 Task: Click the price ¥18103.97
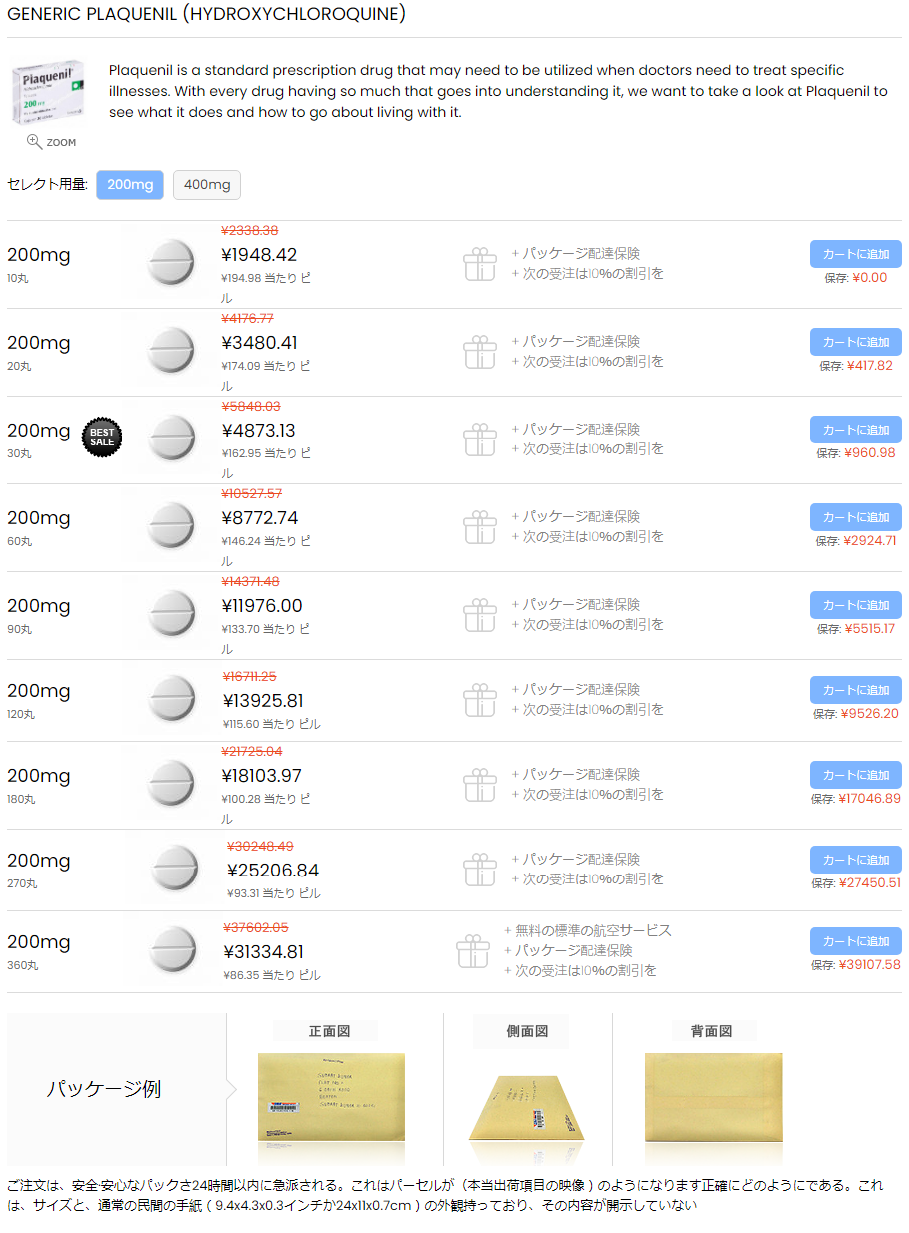[262, 776]
